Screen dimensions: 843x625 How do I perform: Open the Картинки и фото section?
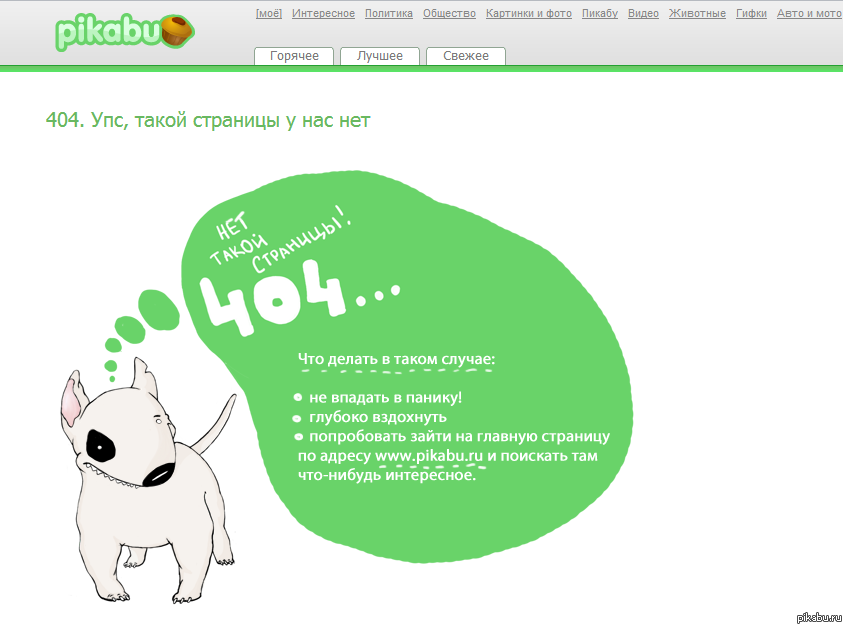[529, 14]
